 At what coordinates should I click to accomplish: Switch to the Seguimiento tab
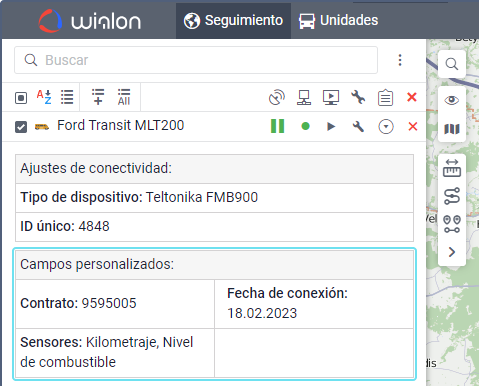tap(233, 21)
